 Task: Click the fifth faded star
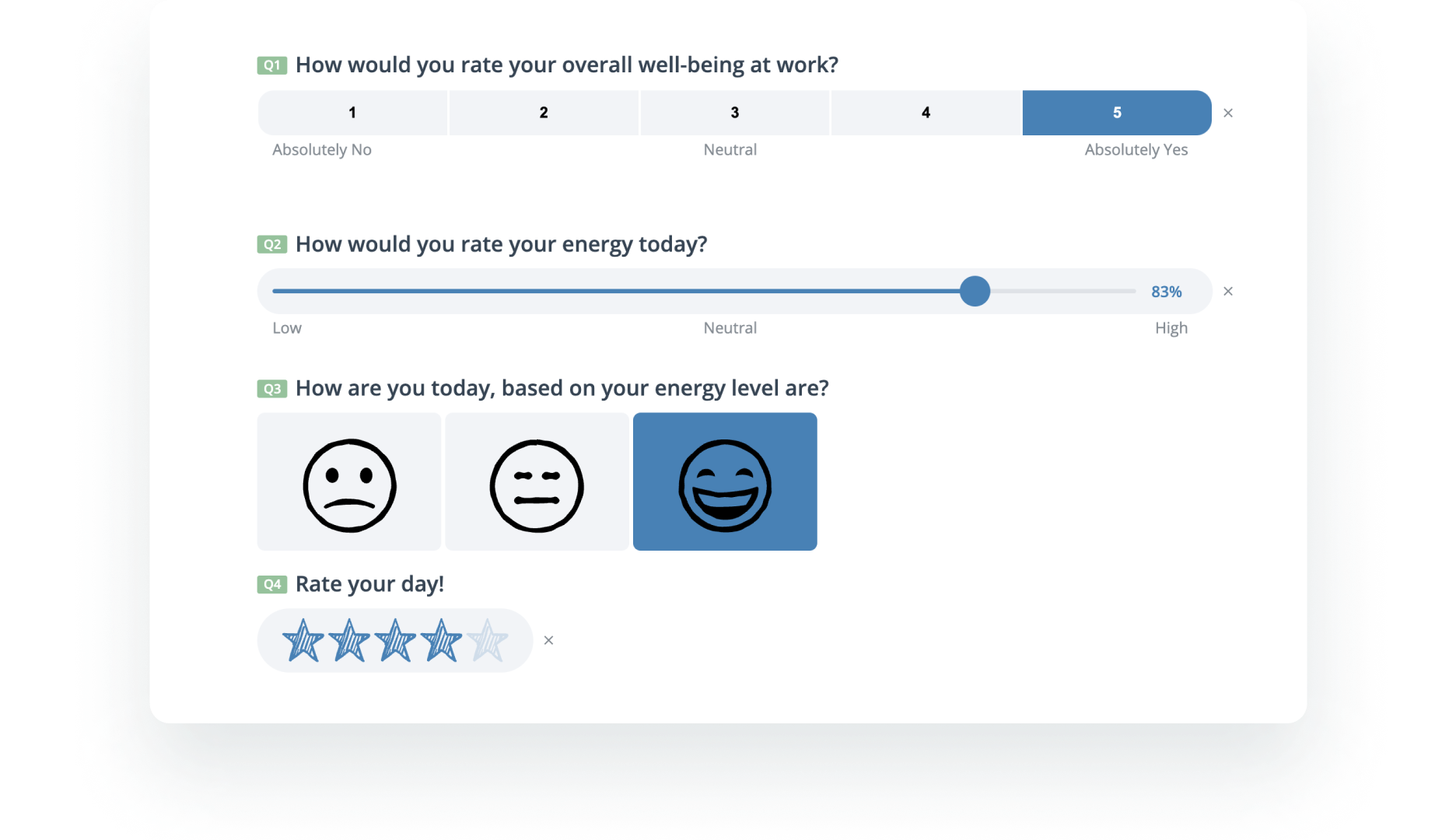coord(488,641)
